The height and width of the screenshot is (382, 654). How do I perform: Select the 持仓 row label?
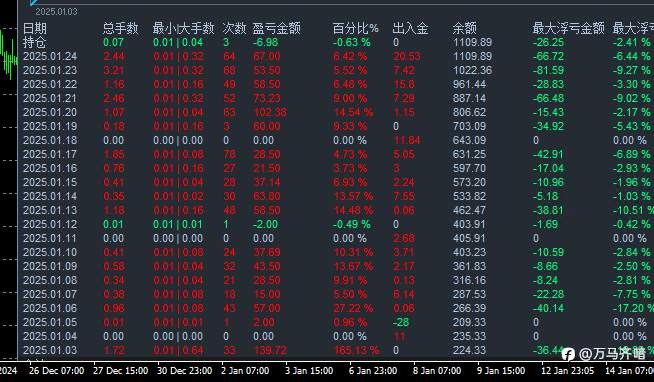click(35, 42)
